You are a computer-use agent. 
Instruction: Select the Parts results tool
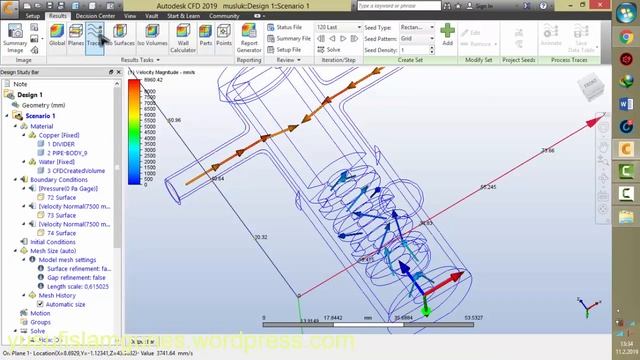[x=206, y=35]
